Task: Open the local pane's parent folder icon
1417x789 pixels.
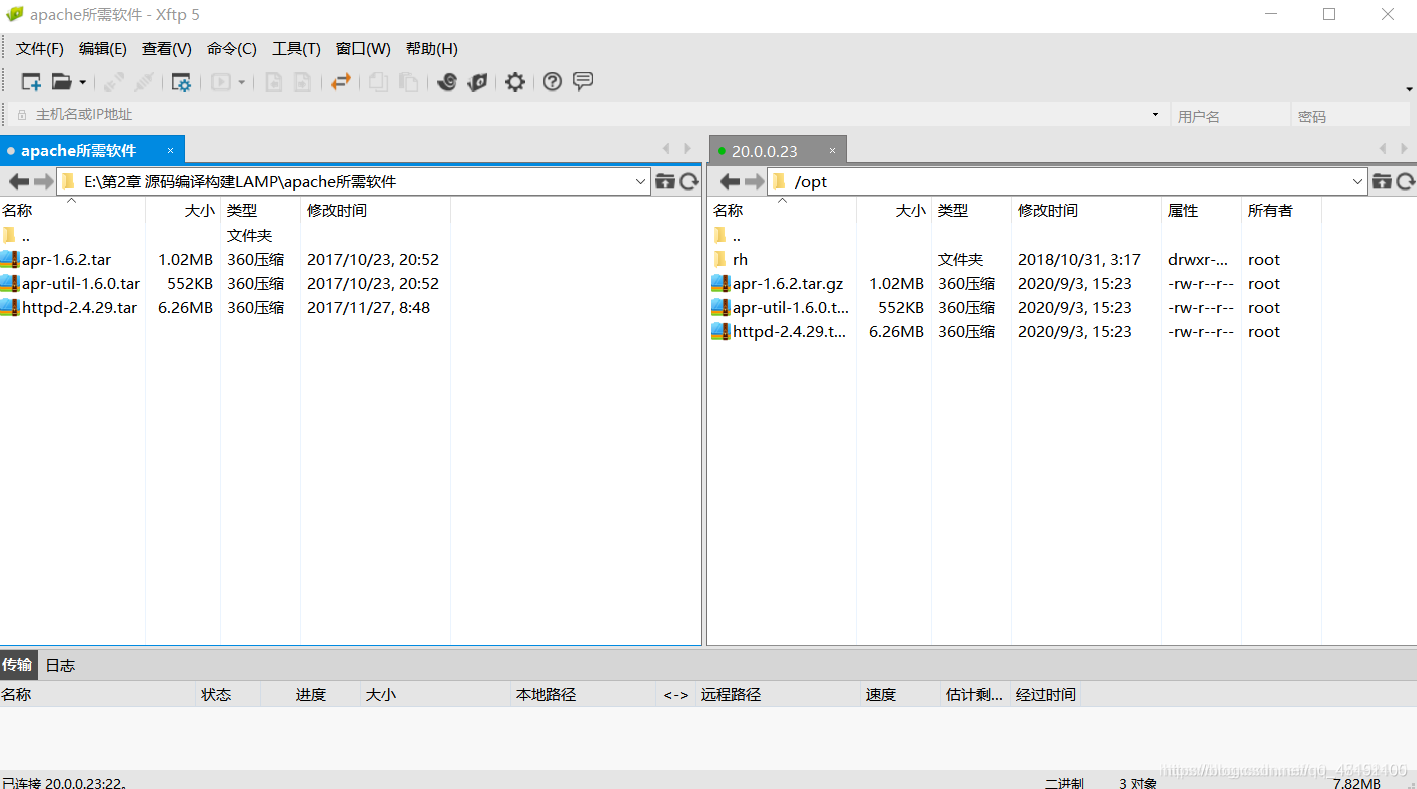Action: (665, 181)
